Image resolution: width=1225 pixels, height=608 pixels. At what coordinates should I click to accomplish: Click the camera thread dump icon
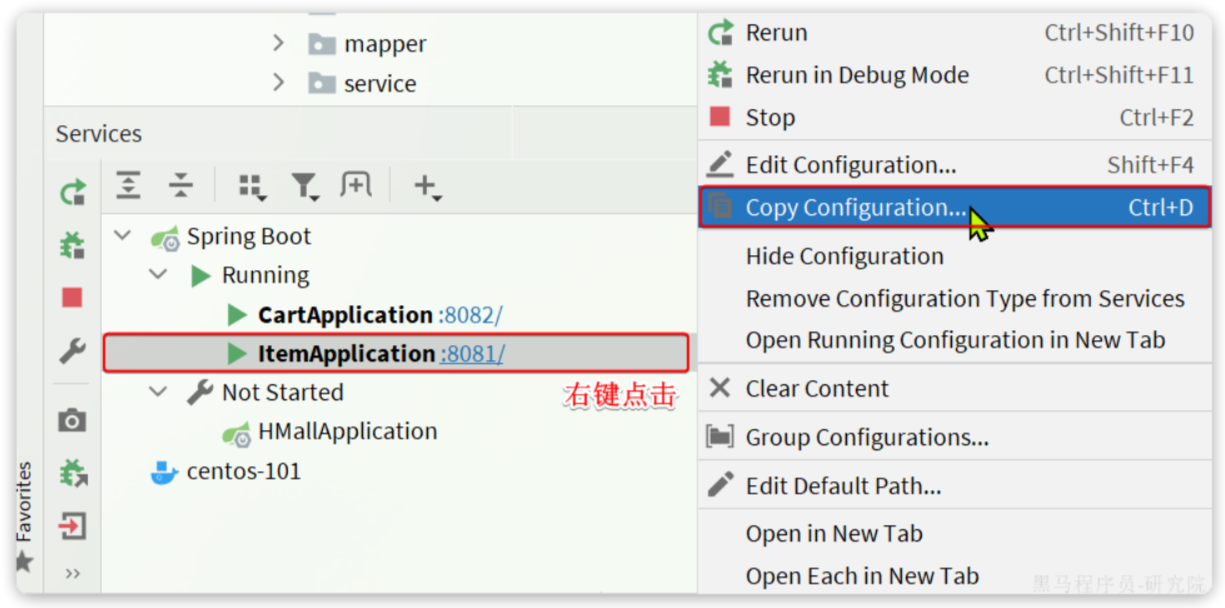[72, 421]
